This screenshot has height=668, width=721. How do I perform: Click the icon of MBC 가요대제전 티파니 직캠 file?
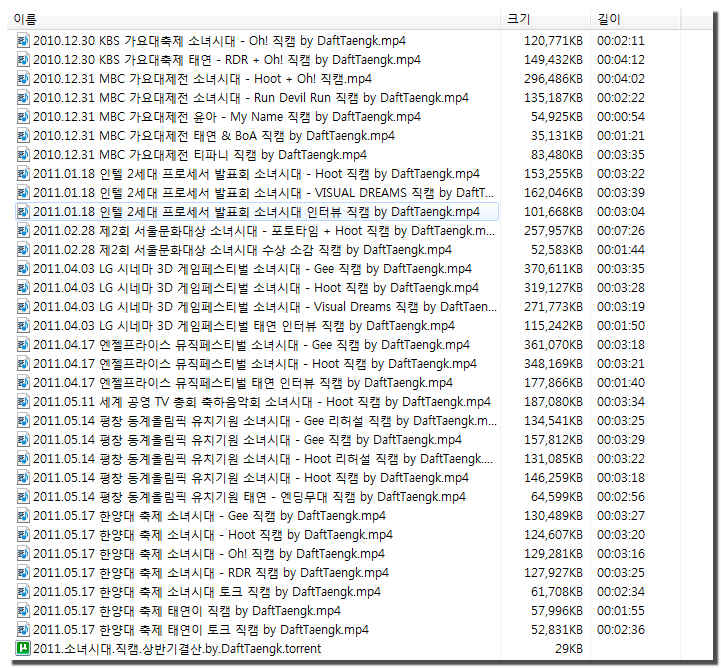[x=23, y=155]
